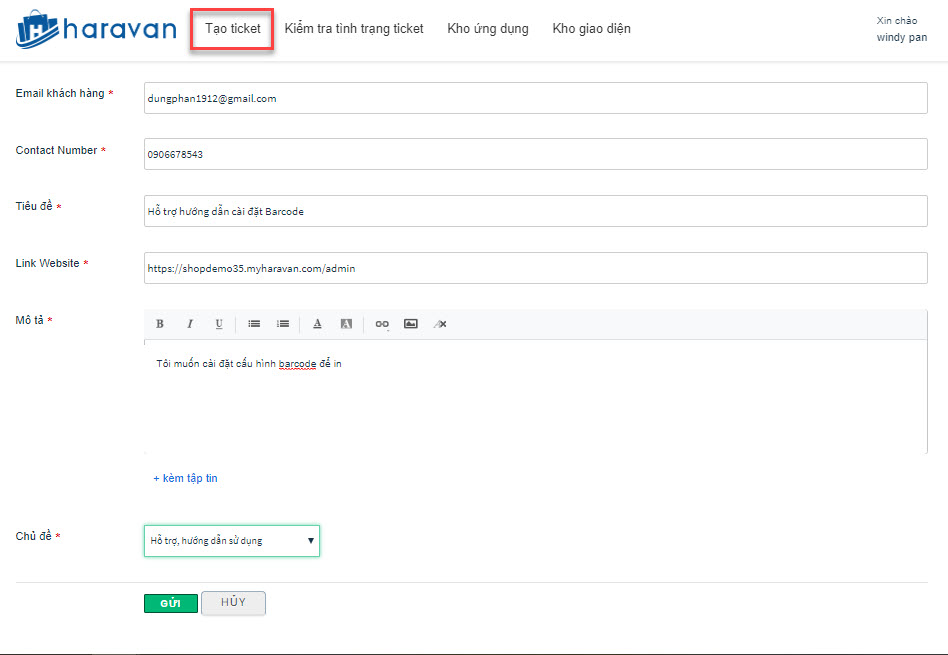Open the text background color picker
This screenshot has width=948, height=655.
(x=346, y=324)
